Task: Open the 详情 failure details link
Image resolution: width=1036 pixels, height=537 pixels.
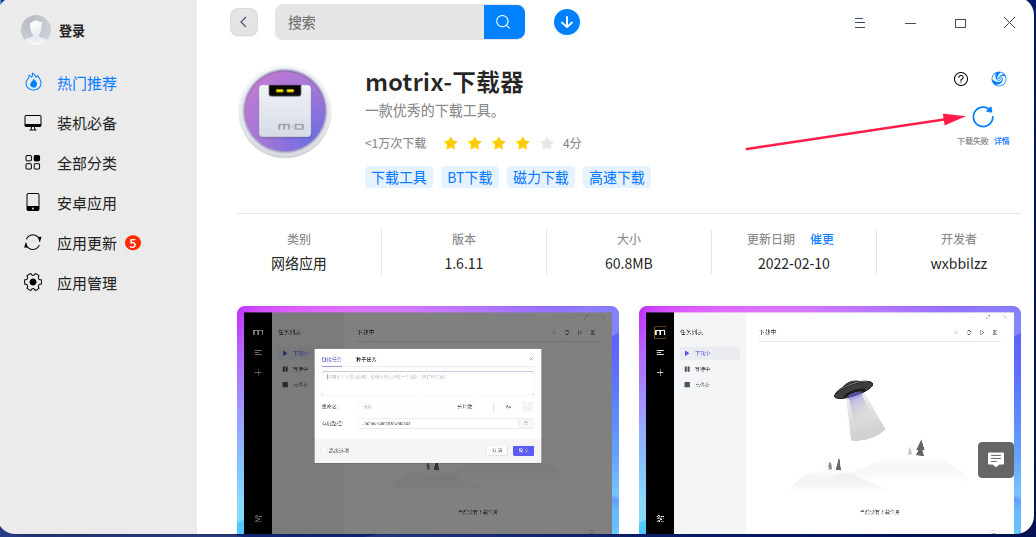Action: coord(1002,141)
